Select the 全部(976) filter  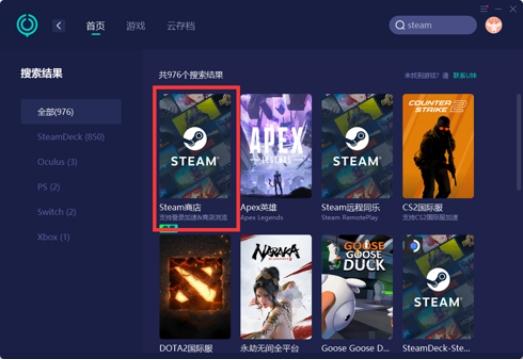71,112
